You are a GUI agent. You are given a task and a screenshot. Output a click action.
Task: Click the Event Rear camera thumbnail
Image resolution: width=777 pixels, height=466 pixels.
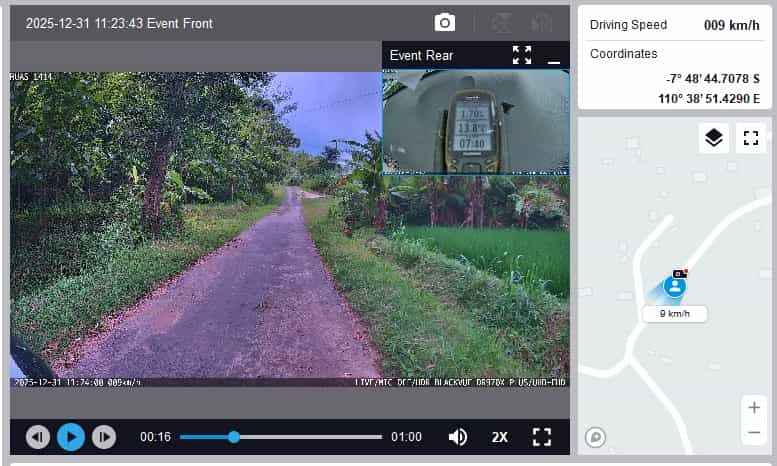pyautogui.click(x=476, y=121)
